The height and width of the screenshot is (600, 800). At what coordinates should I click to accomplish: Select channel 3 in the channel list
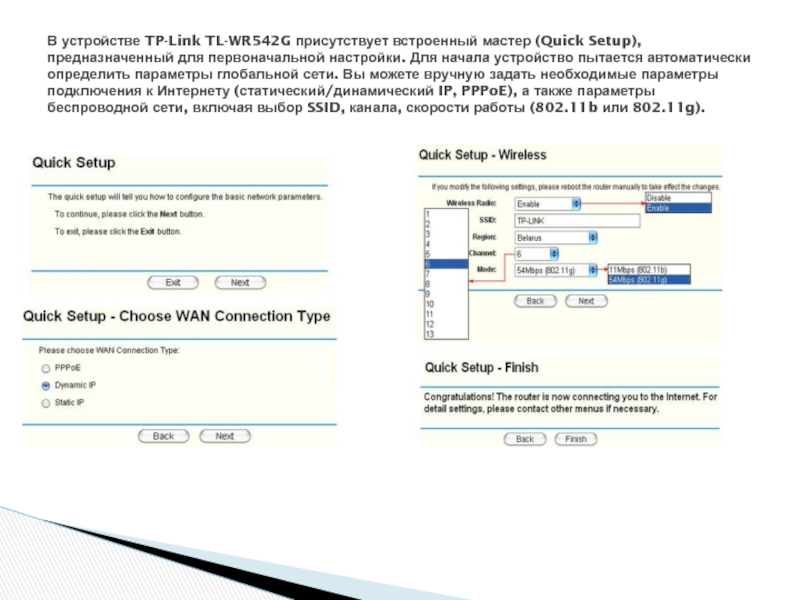pos(446,234)
